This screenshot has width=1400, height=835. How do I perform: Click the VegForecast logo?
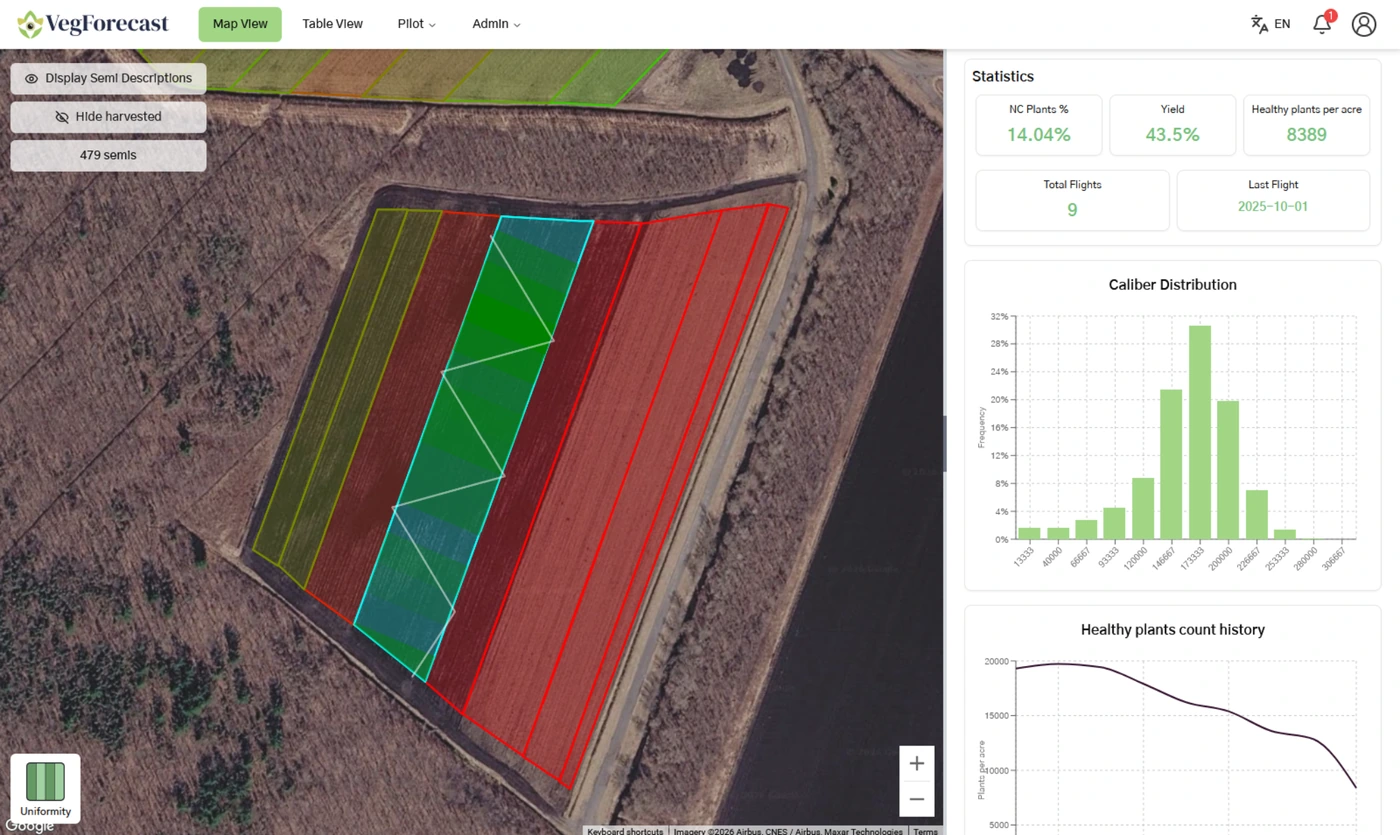(x=93, y=24)
